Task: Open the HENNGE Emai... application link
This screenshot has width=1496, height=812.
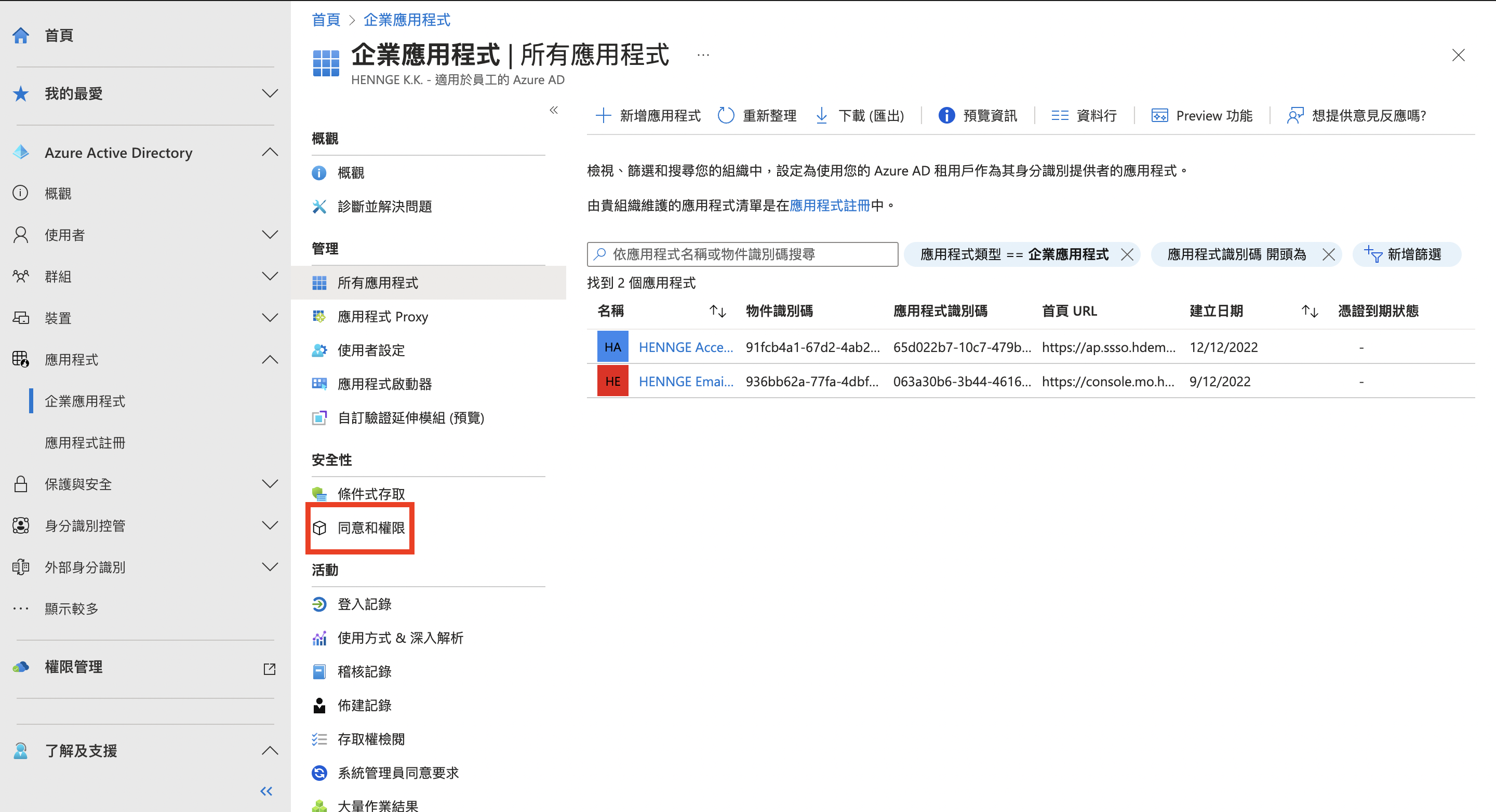Action: point(686,381)
